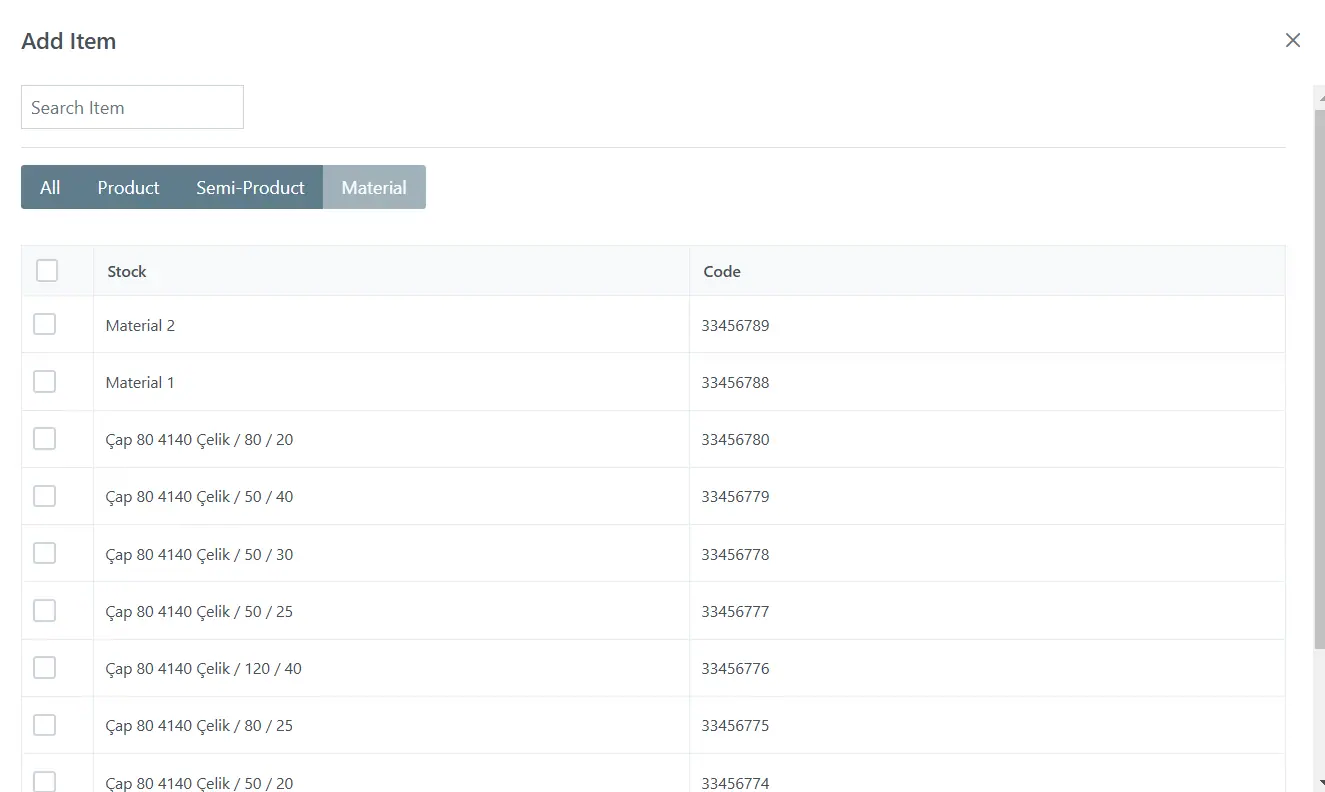The image size is (1325, 792).
Task: Click code 33456775
Action: pyautogui.click(x=735, y=725)
